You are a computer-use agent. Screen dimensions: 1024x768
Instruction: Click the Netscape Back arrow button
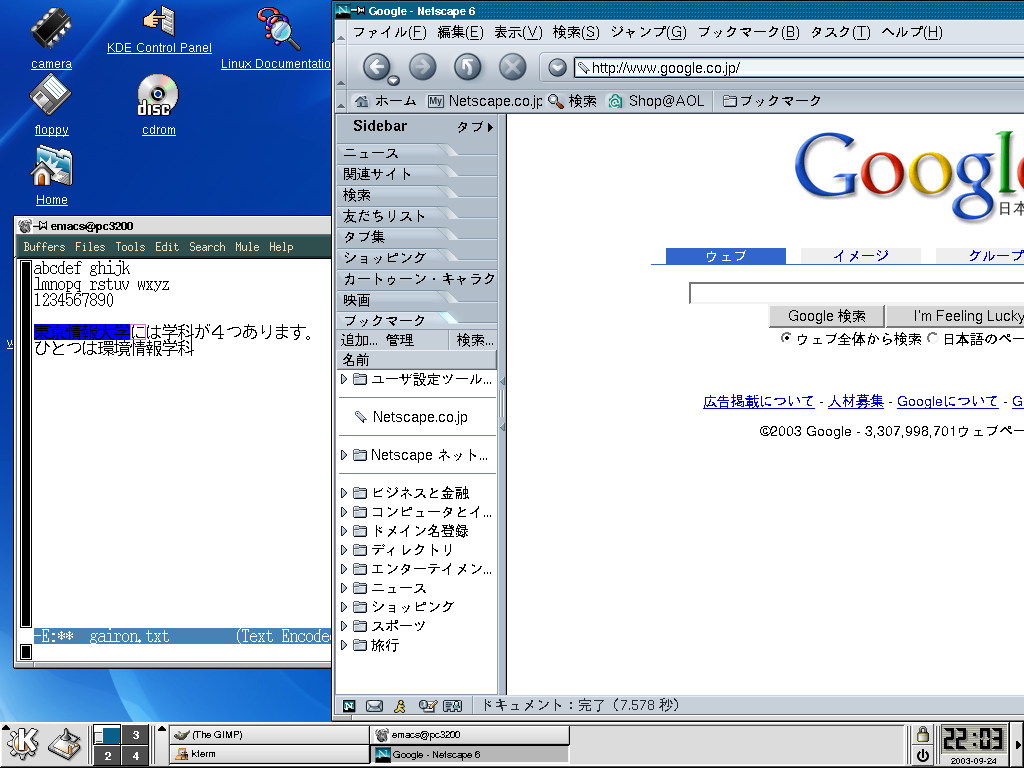376,67
